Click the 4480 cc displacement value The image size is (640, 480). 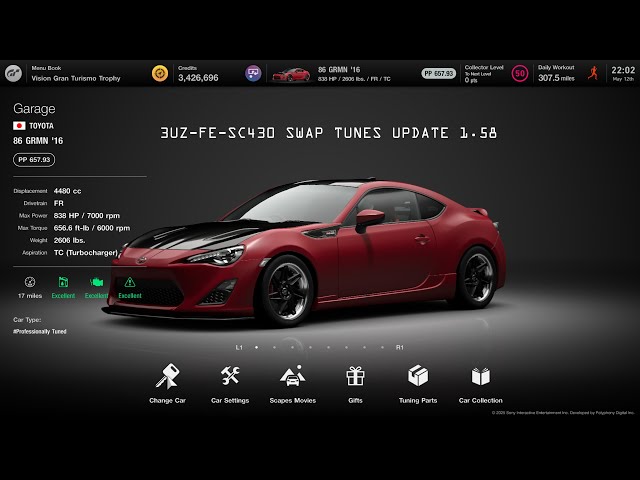pos(67,191)
